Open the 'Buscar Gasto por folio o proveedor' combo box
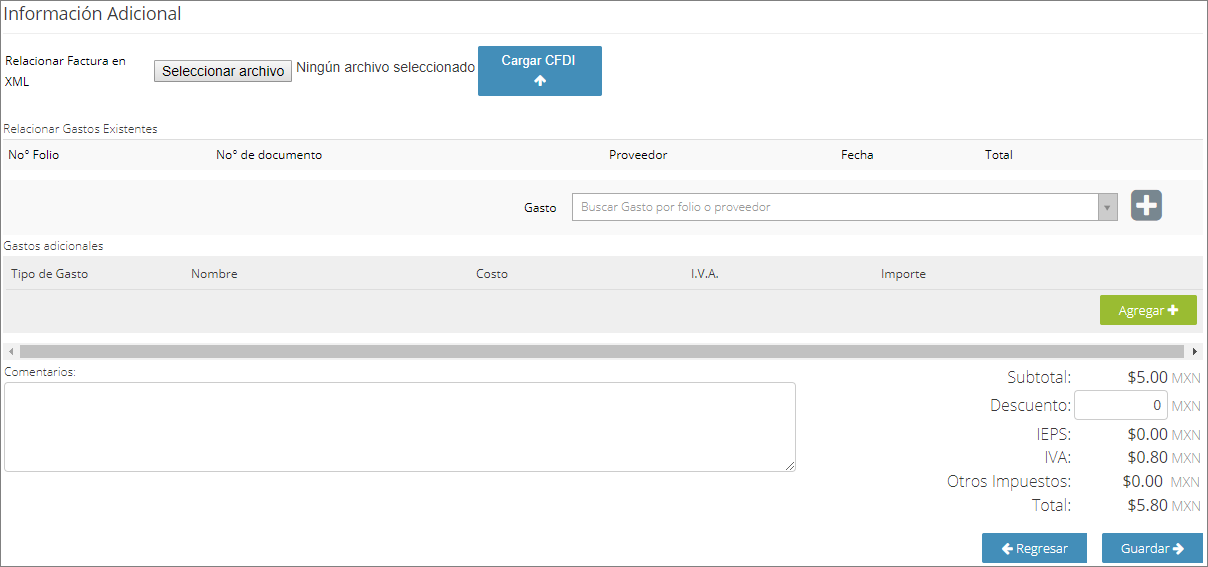 click(844, 207)
